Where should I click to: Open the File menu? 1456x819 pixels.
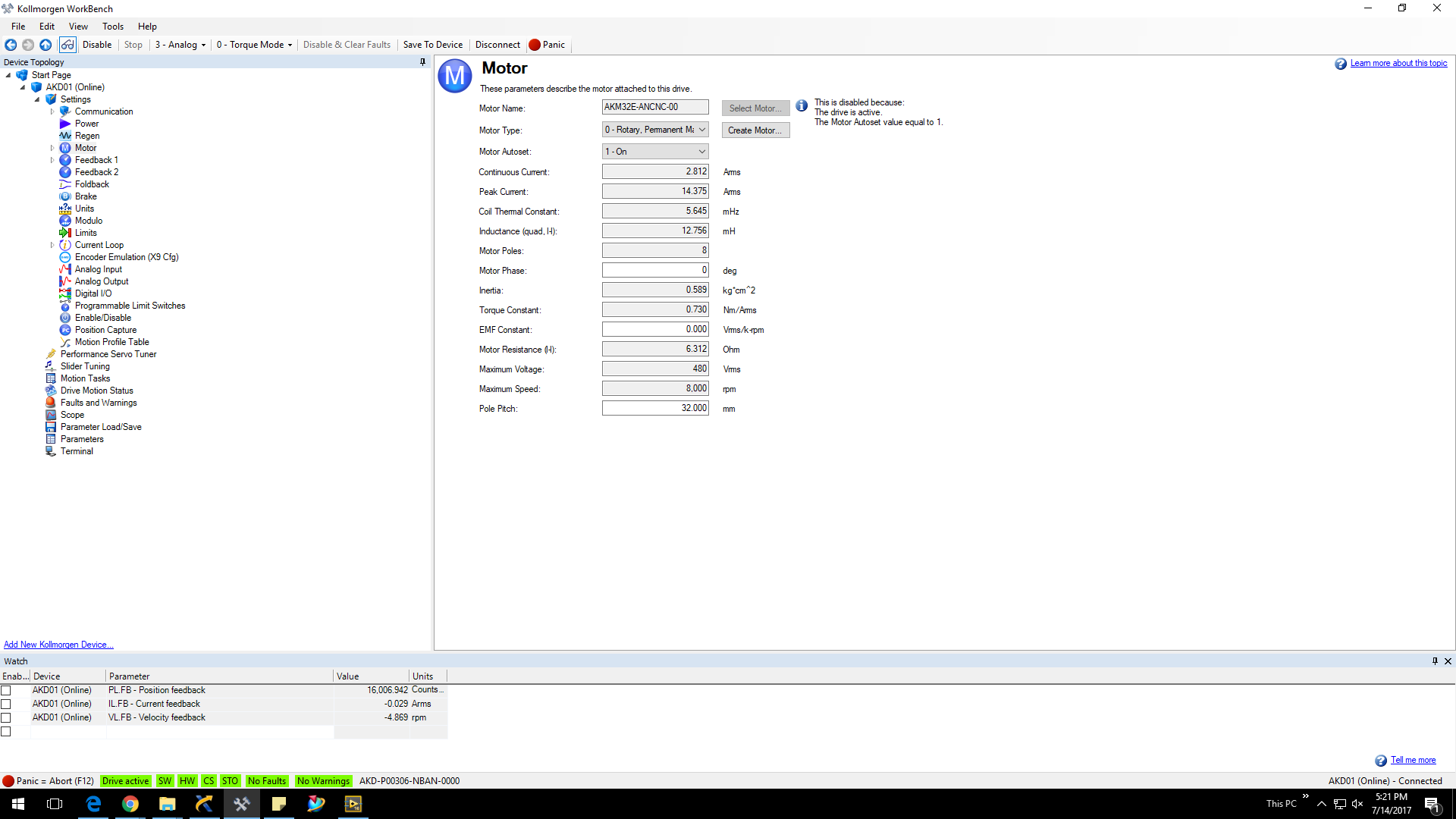pos(18,27)
